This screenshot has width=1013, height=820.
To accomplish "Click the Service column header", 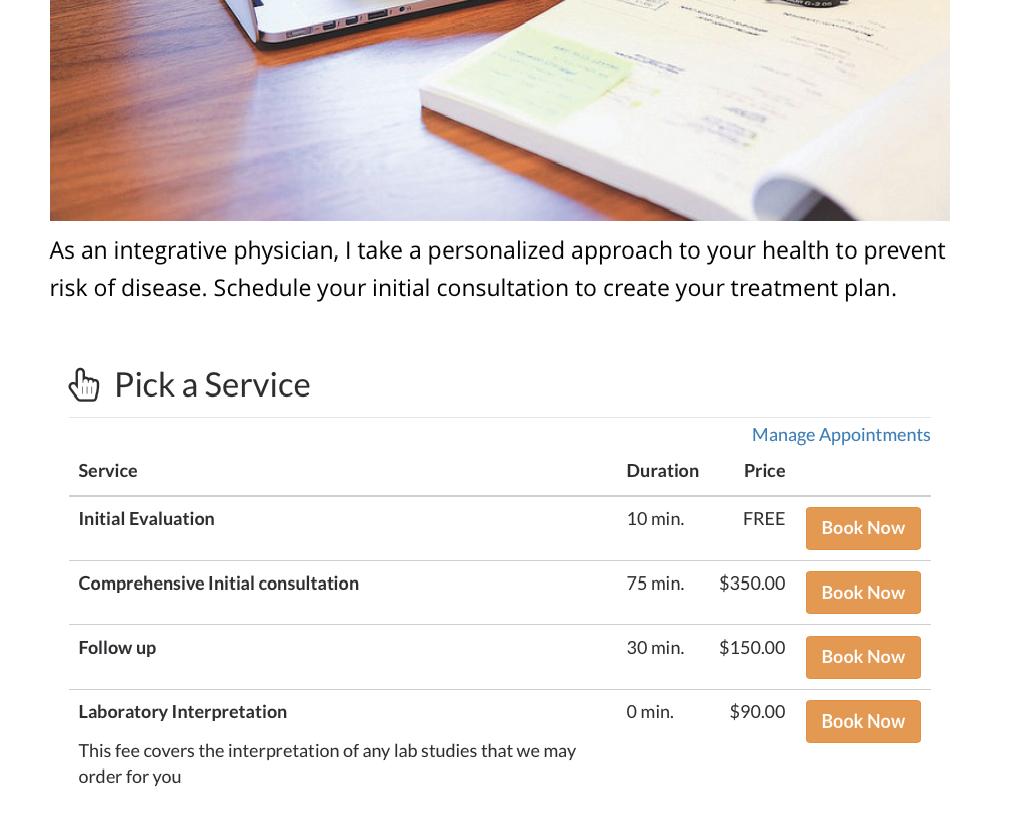I will point(108,471).
